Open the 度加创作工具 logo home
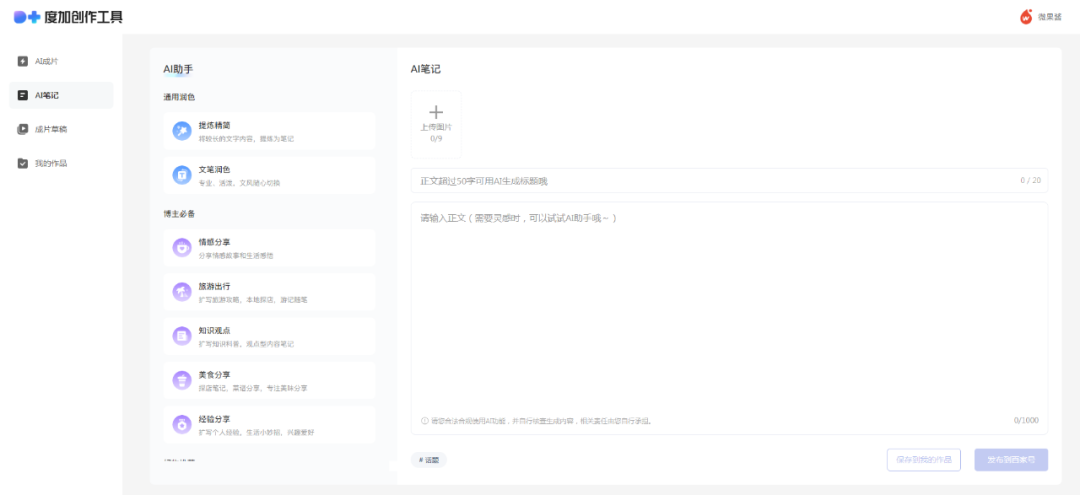Image resolution: width=1080 pixels, height=495 pixels. point(68,16)
